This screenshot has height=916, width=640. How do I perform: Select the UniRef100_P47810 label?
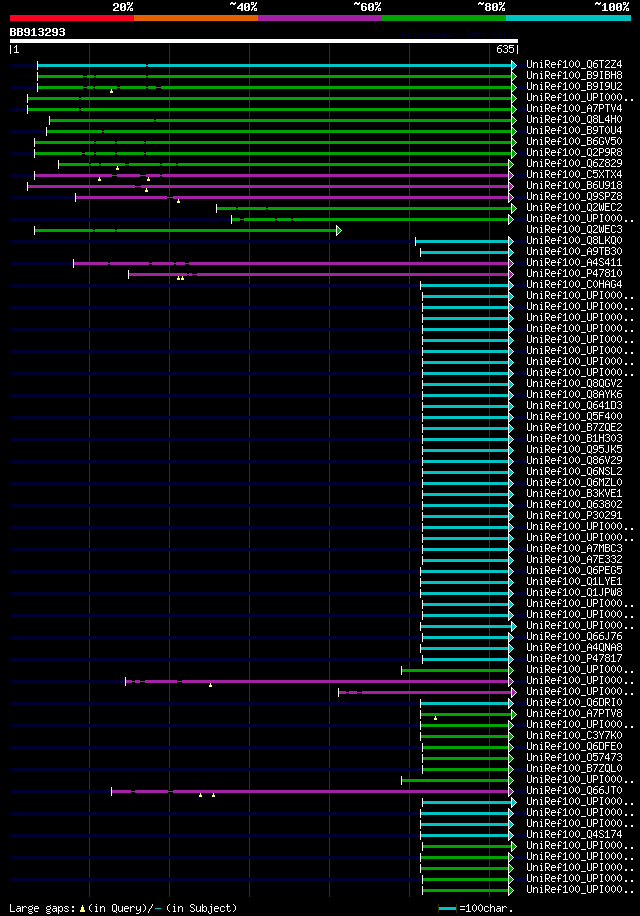point(574,273)
